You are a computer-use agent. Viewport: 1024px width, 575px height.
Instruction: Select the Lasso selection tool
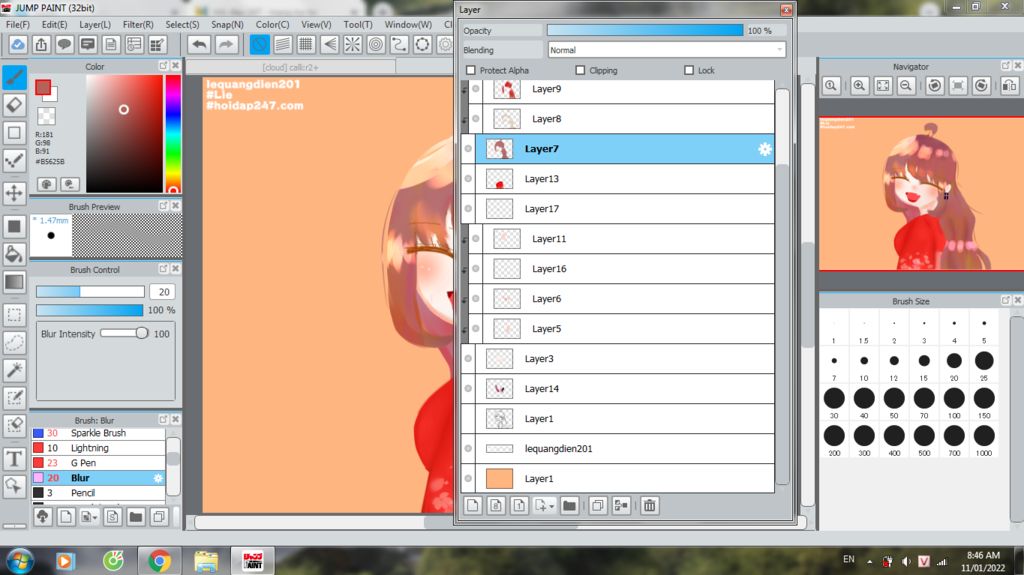14,342
